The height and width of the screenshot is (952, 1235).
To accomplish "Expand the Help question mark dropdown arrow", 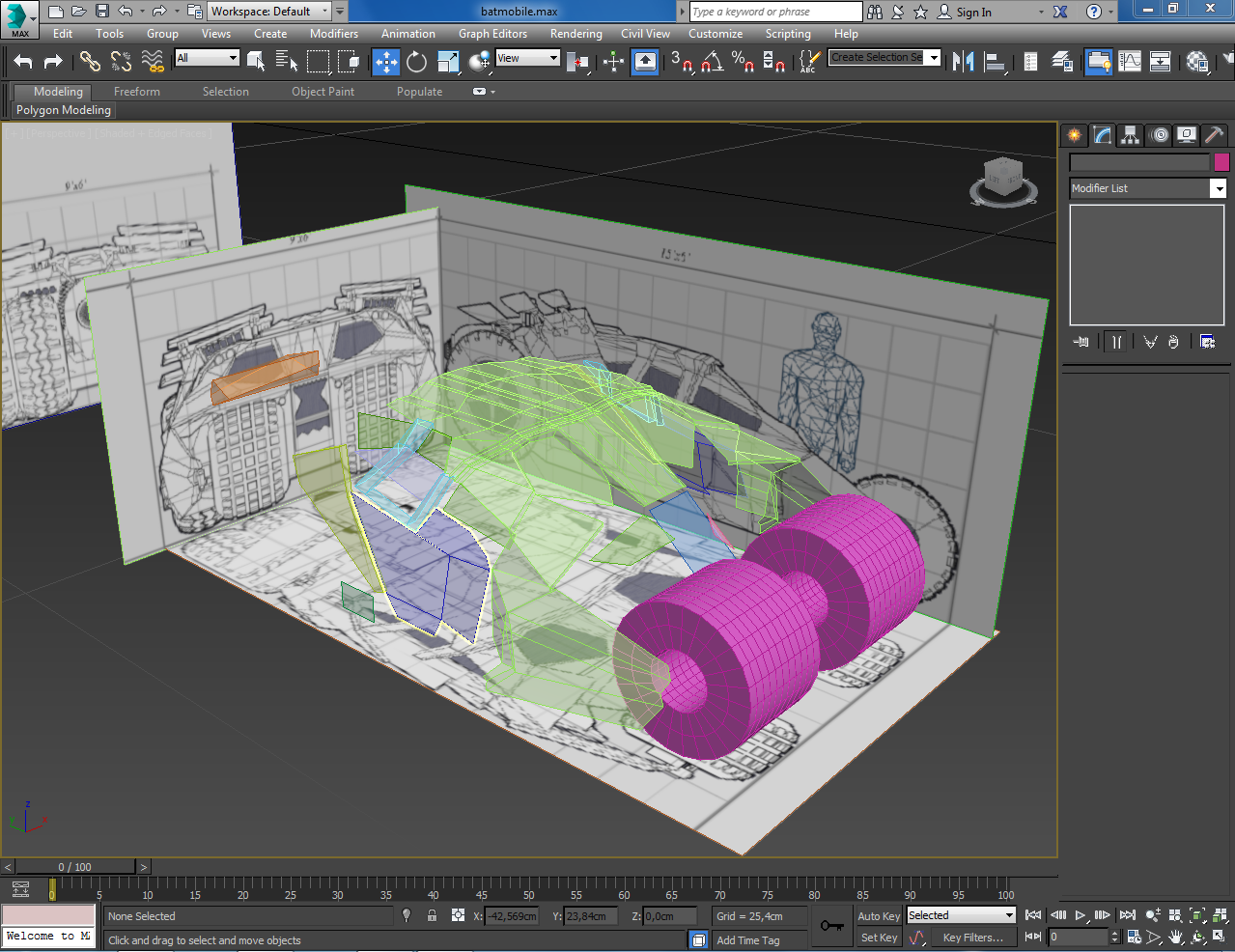I will [1110, 12].
